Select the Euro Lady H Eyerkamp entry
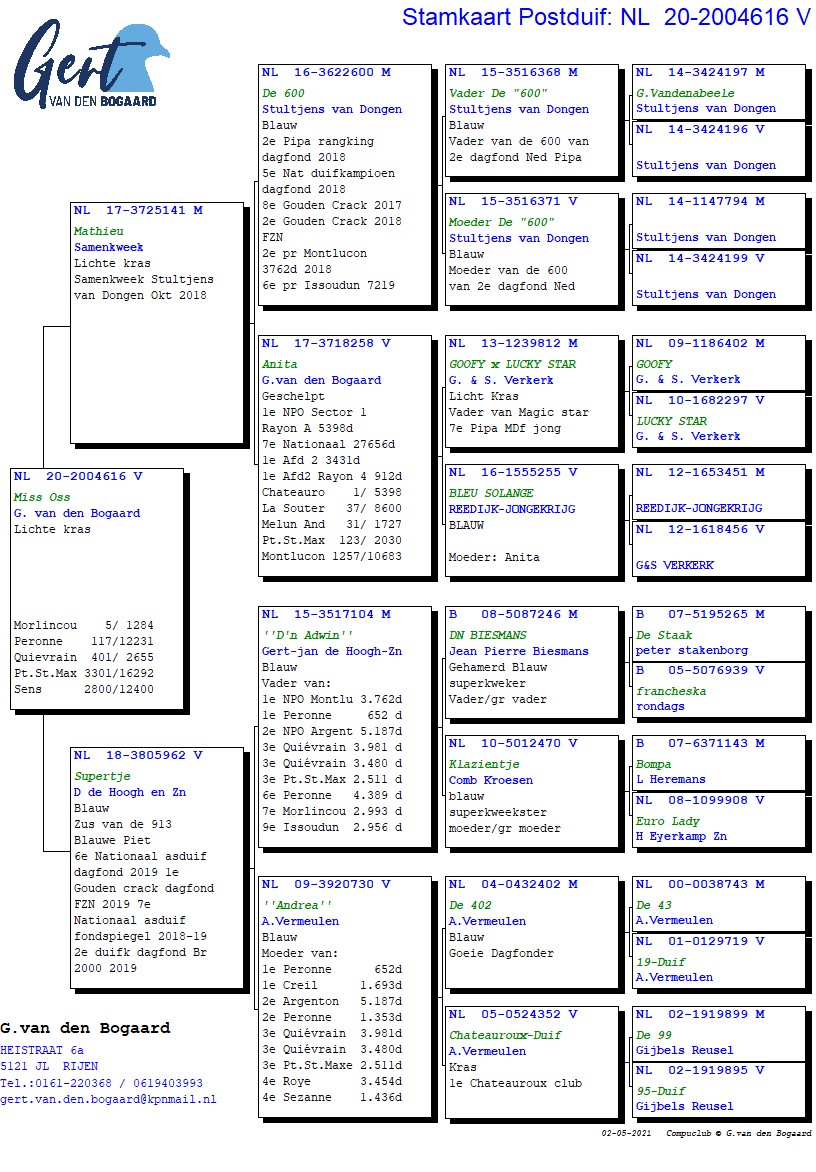The height and width of the screenshot is (1172, 816). click(x=718, y=820)
